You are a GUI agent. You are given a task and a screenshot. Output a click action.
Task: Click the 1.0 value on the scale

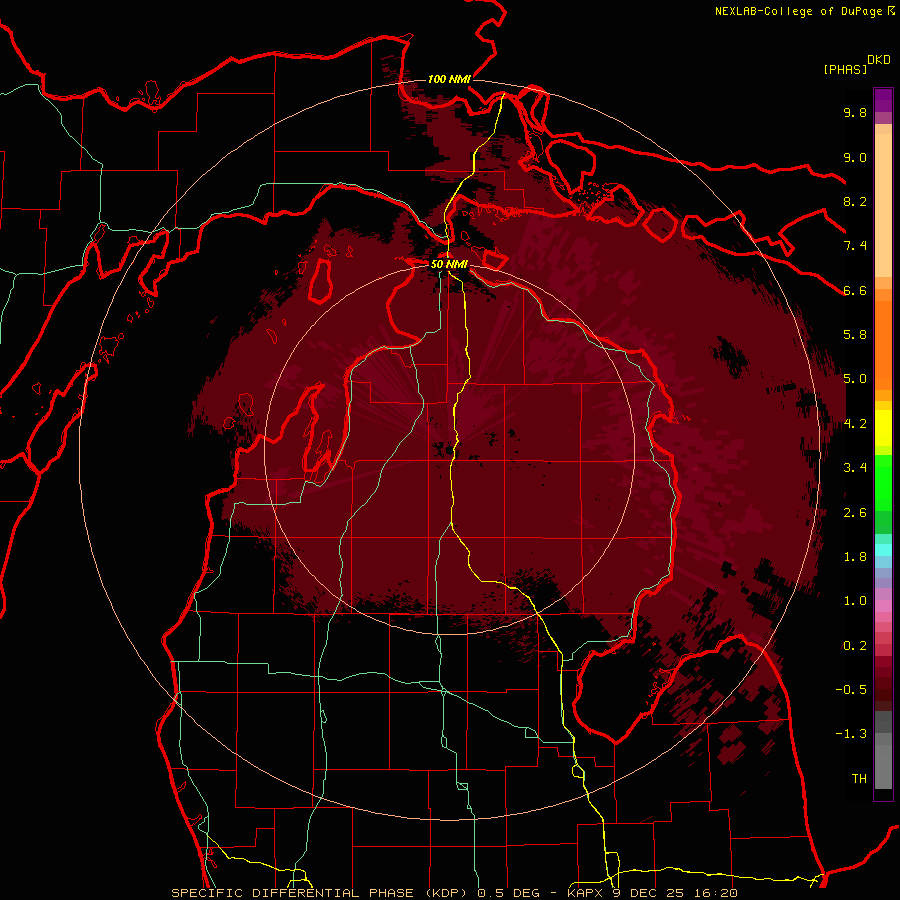pyautogui.click(x=855, y=601)
